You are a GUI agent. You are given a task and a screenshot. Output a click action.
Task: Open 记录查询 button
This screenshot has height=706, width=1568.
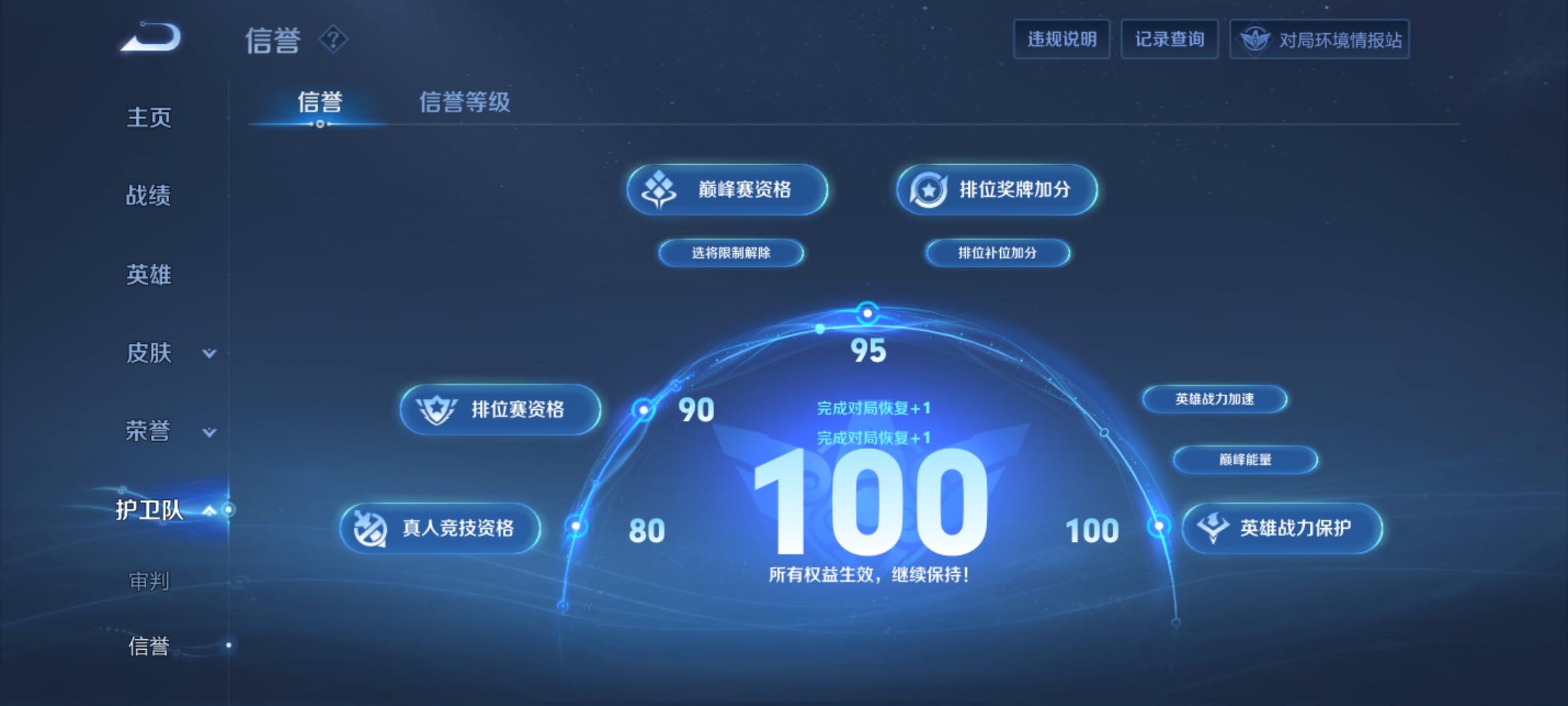coord(1169,39)
